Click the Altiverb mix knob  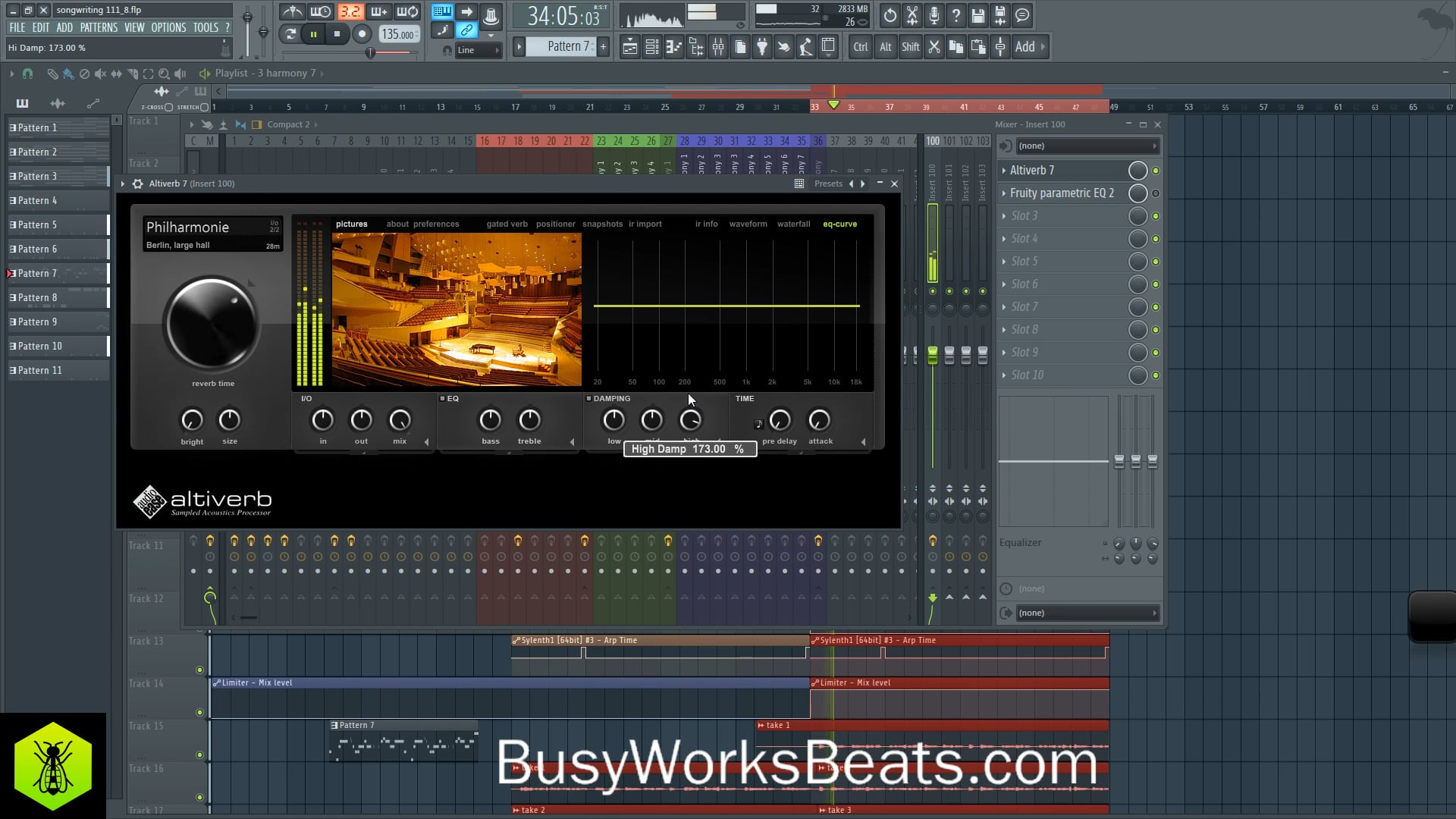coord(400,419)
